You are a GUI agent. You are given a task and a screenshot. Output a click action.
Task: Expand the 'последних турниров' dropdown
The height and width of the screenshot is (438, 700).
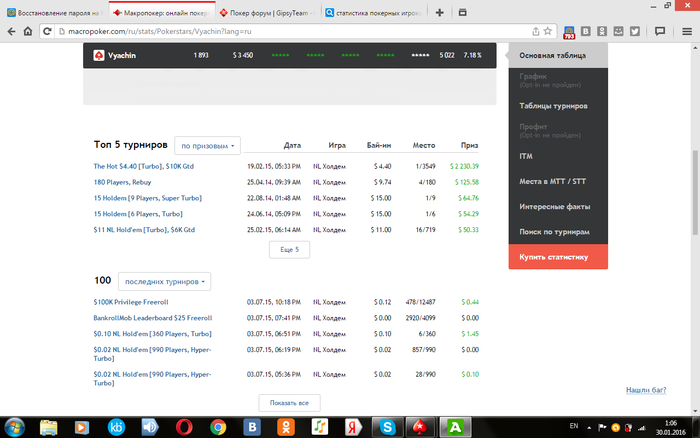pos(164,282)
